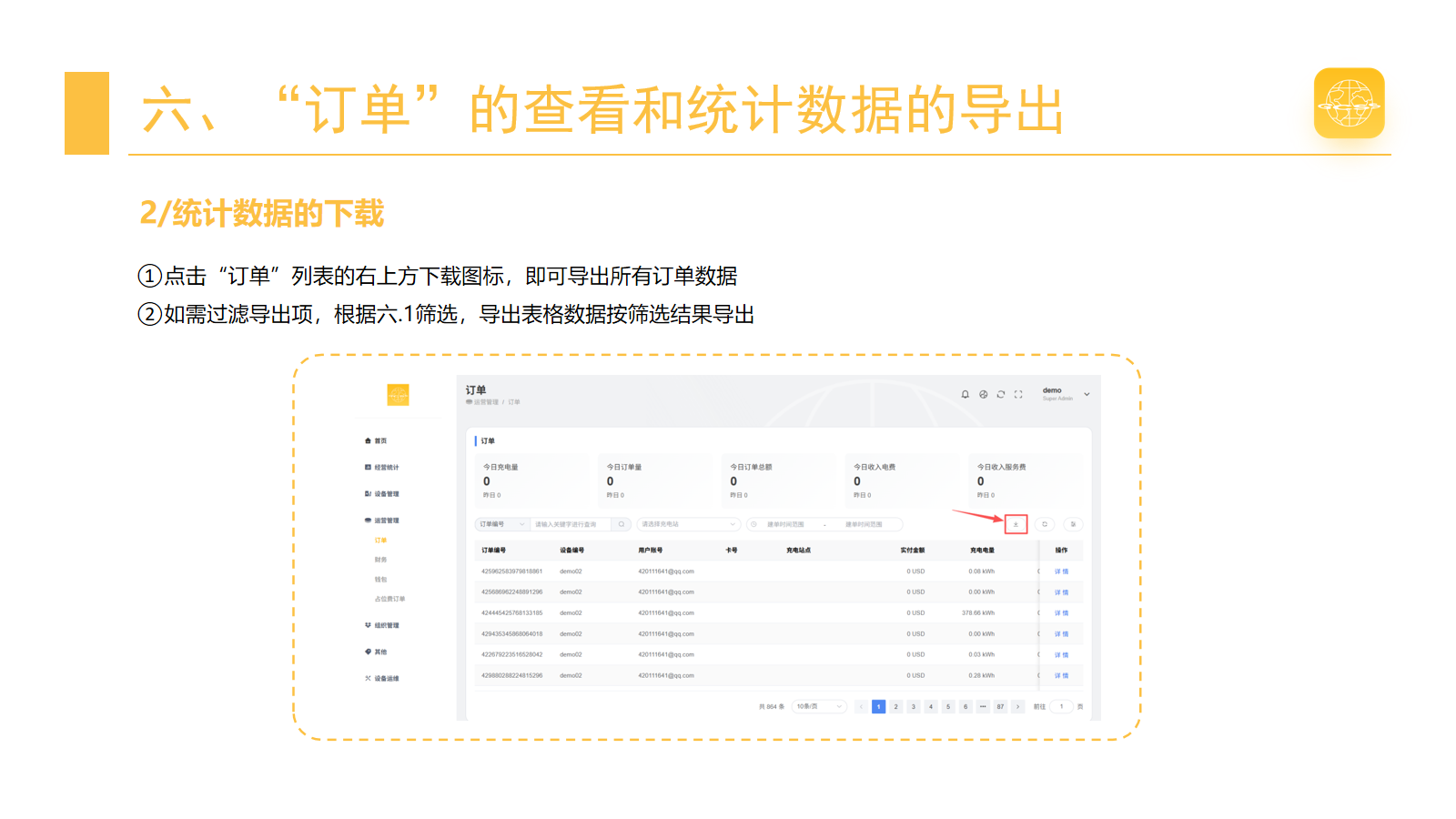Click the 共 864 条 total count text
Screen dimensions: 1456x819
772,706
